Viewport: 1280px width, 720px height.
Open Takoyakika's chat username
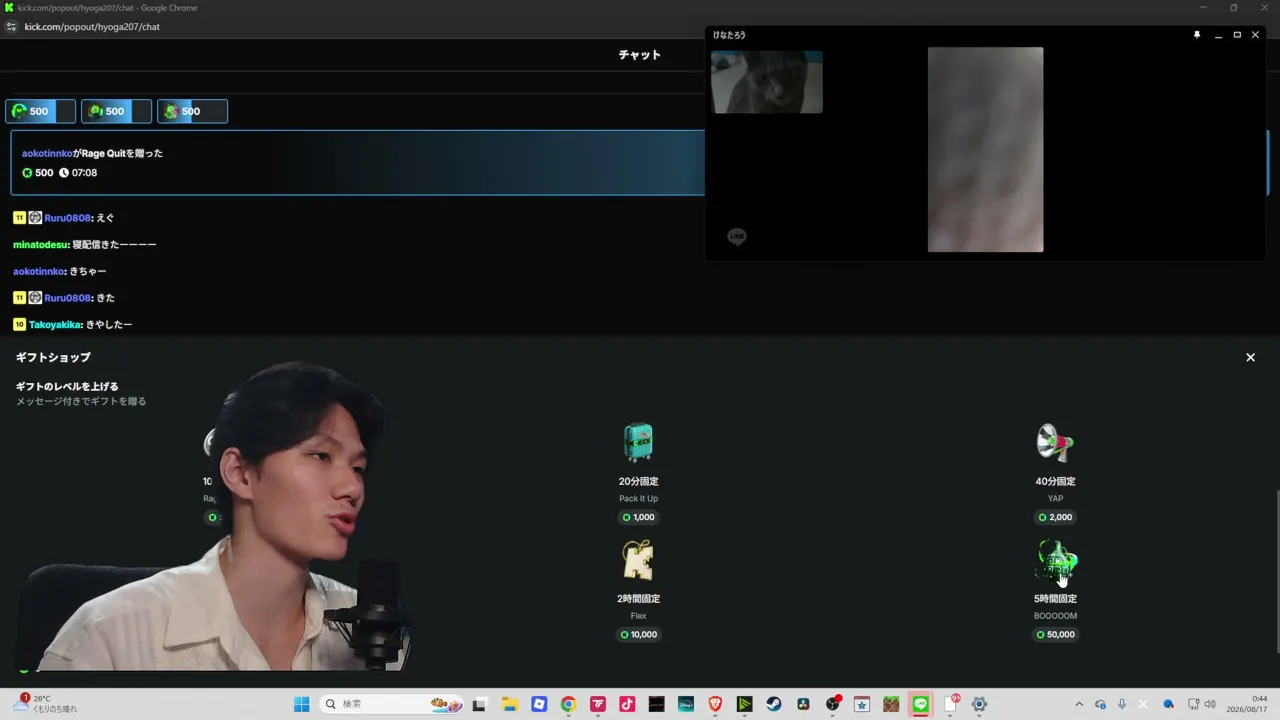(x=56, y=324)
